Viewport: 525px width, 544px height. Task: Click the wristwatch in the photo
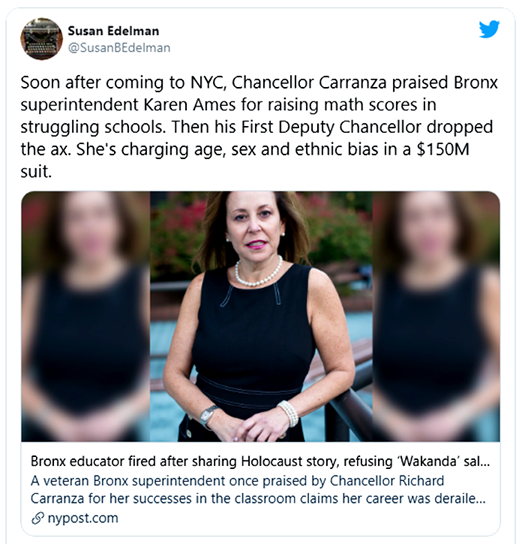pyautogui.click(x=208, y=415)
